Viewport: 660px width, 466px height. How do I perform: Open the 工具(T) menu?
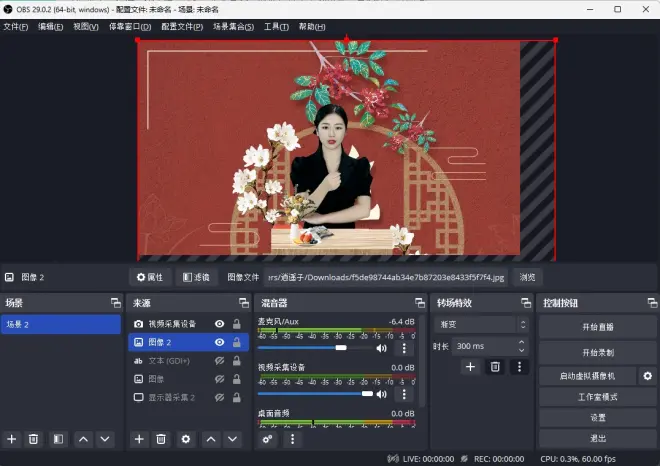pyautogui.click(x=275, y=26)
